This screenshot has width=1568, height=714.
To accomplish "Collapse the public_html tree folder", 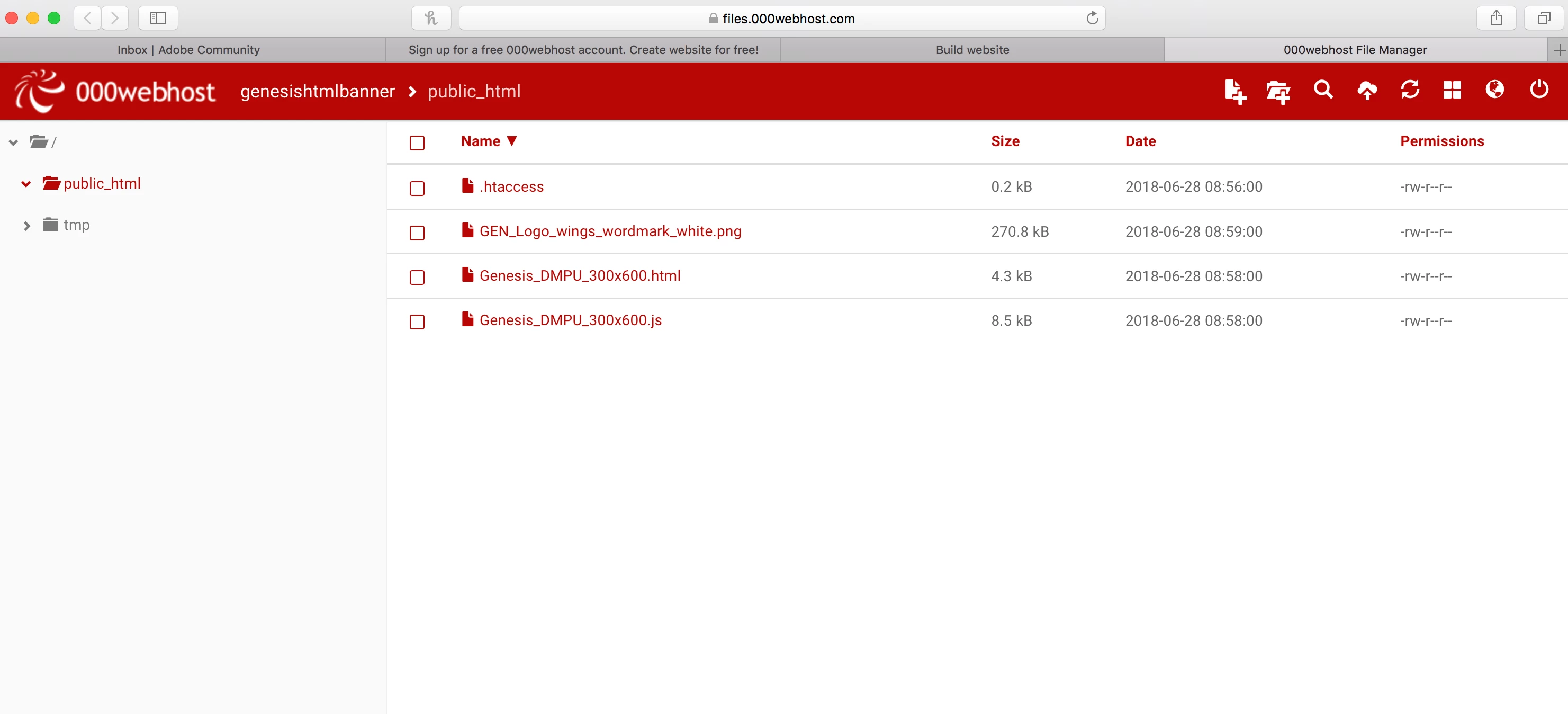I will coord(26,184).
